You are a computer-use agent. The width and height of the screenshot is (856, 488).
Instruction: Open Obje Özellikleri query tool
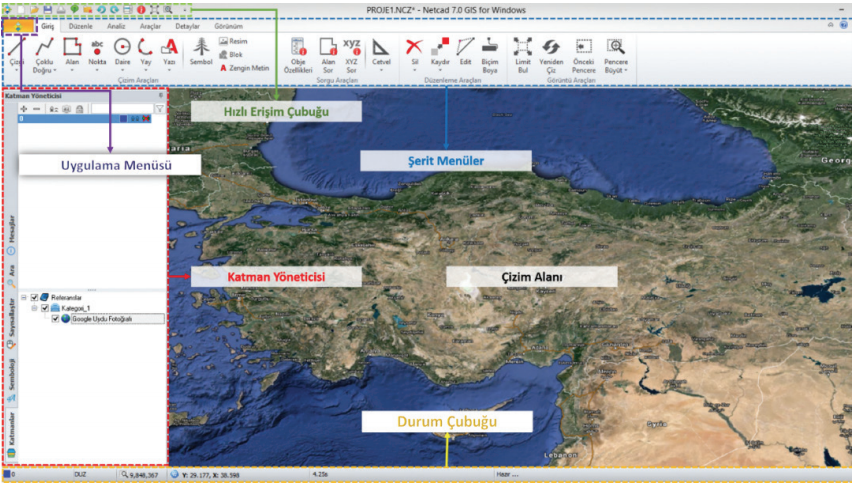pos(298,48)
